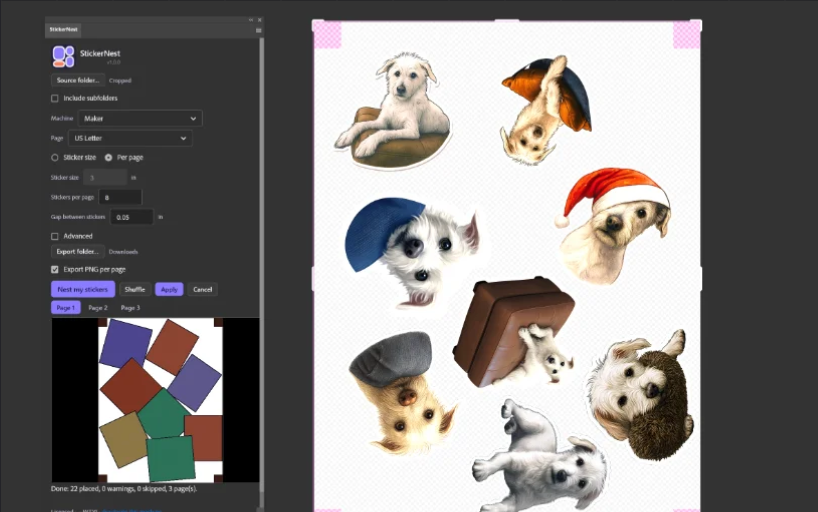Enable the Advanced checkbox

coord(55,236)
